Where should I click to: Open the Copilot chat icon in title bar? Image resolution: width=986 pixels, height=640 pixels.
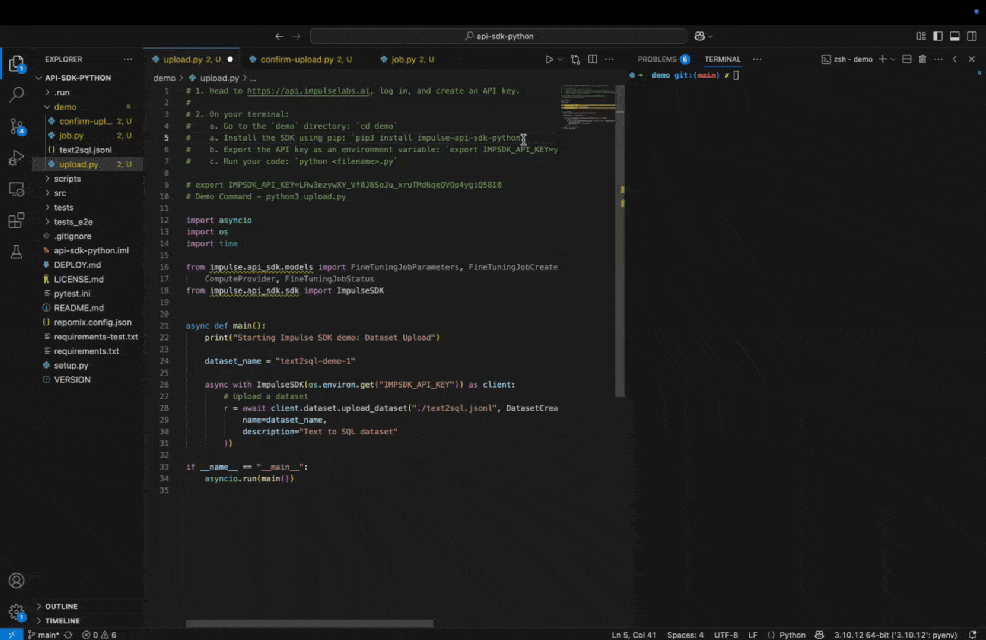tap(699, 36)
